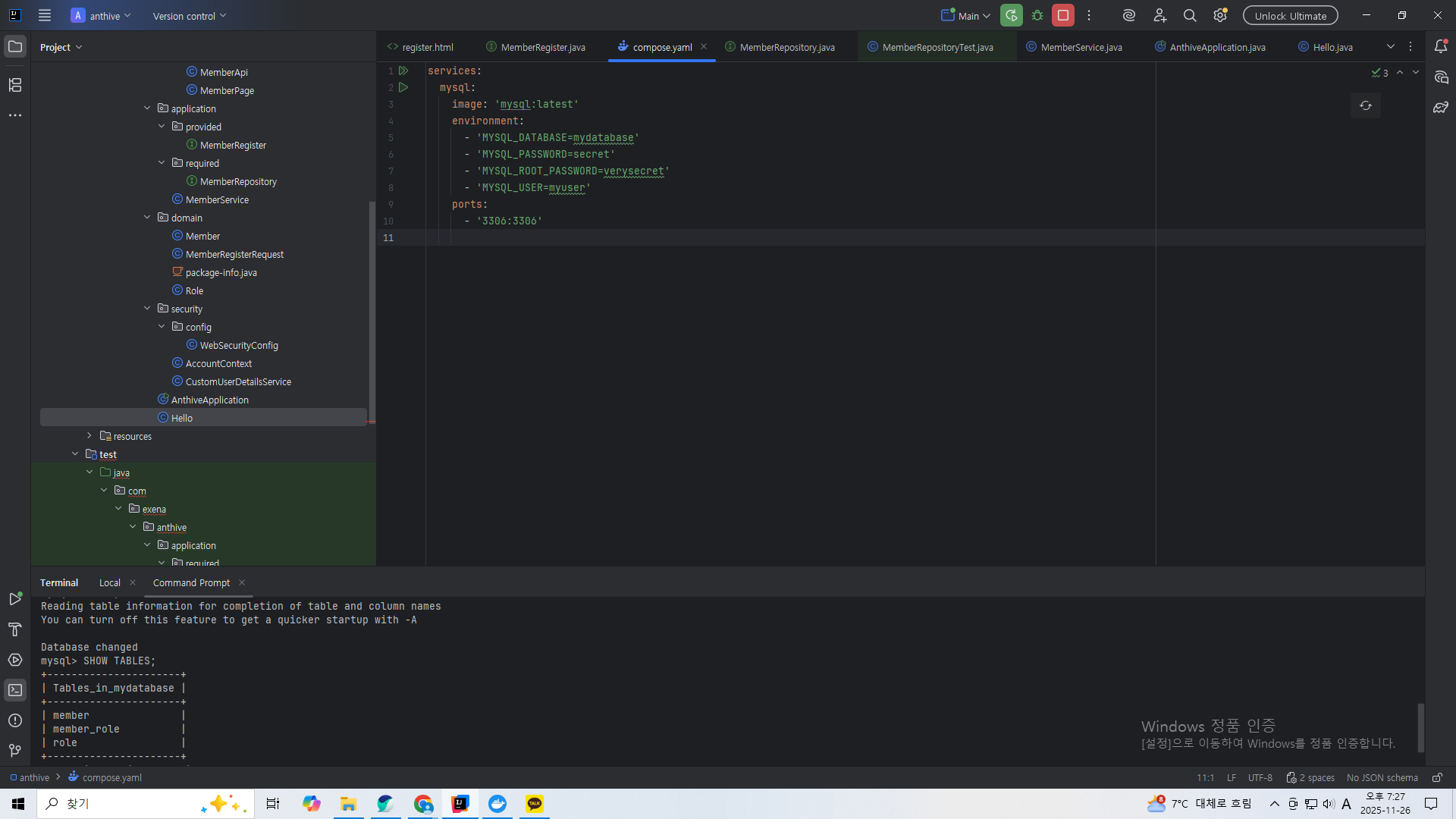Image resolution: width=1456 pixels, height=819 pixels.
Task: Open the Notifications bell icon
Action: pyautogui.click(x=1441, y=46)
